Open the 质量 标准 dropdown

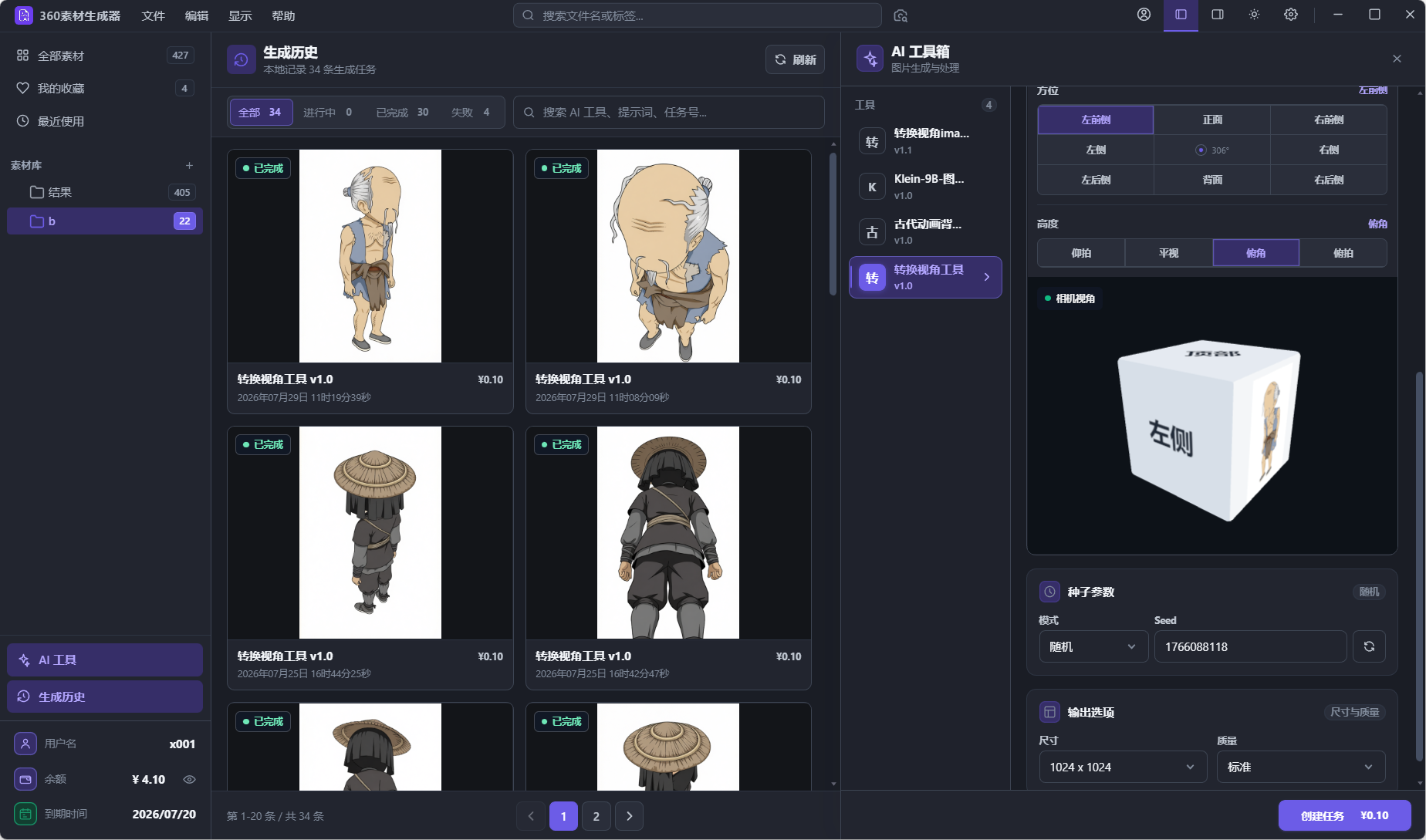1301,767
